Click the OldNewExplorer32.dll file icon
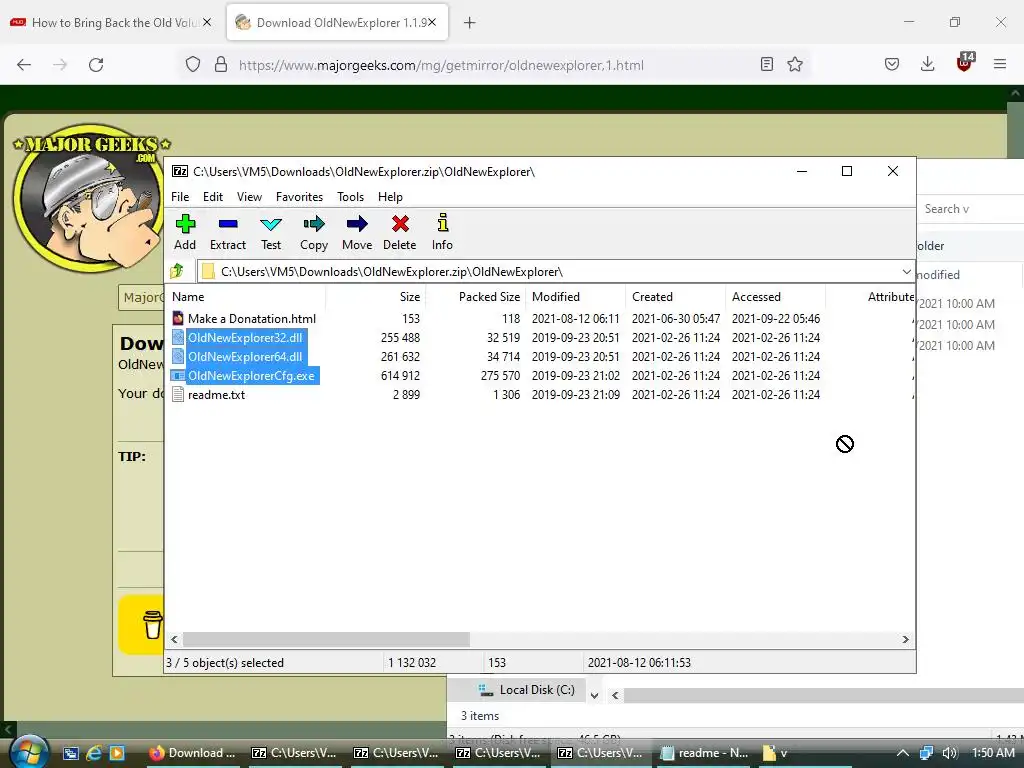This screenshot has width=1024, height=768. pyautogui.click(x=178, y=338)
